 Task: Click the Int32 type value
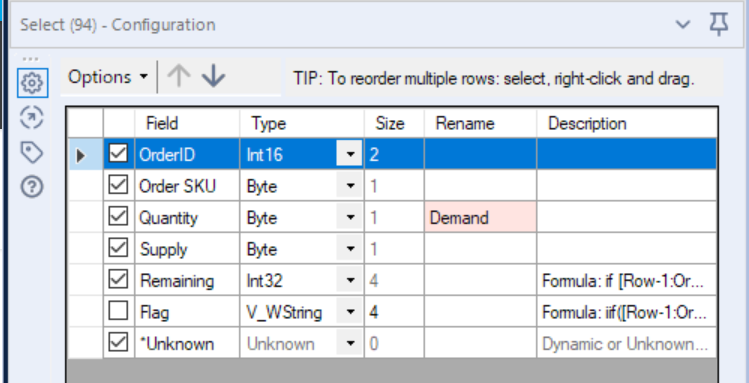click(x=265, y=281)
